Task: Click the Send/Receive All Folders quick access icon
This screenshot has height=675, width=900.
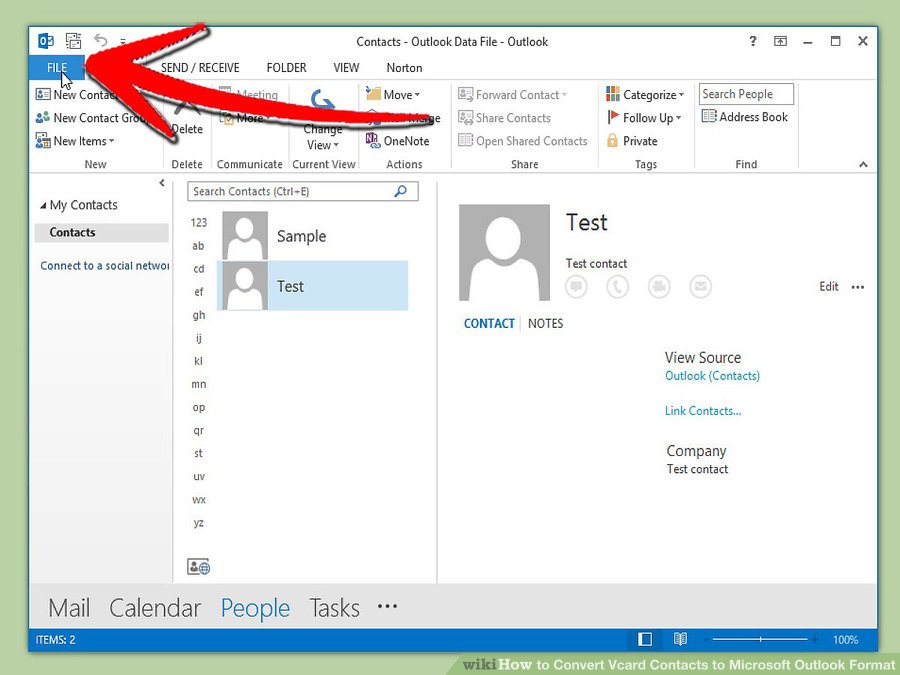Action: [73, 41]
